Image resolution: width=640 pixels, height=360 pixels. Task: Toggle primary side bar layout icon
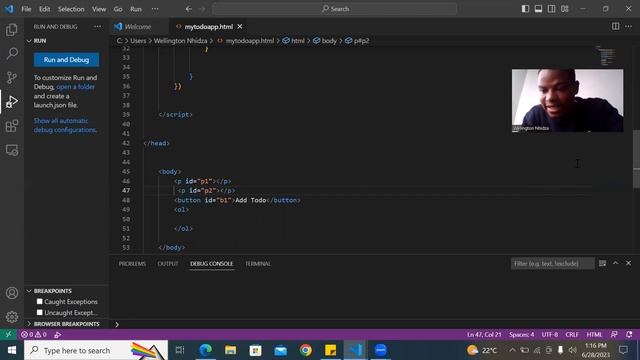coord(525,9)
